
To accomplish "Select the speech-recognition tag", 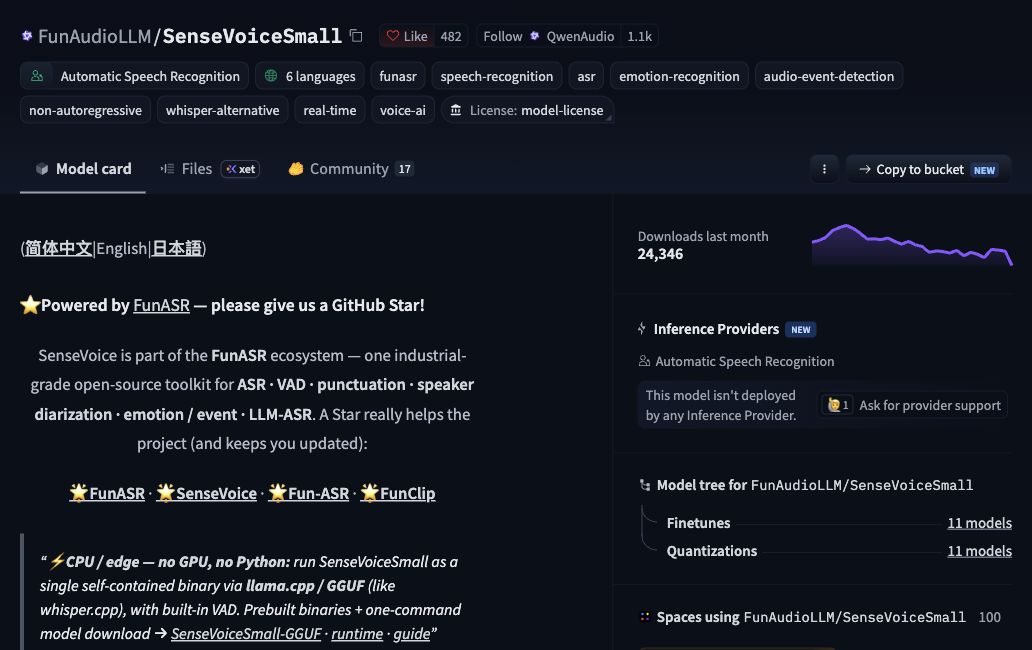I will [497, 76].
